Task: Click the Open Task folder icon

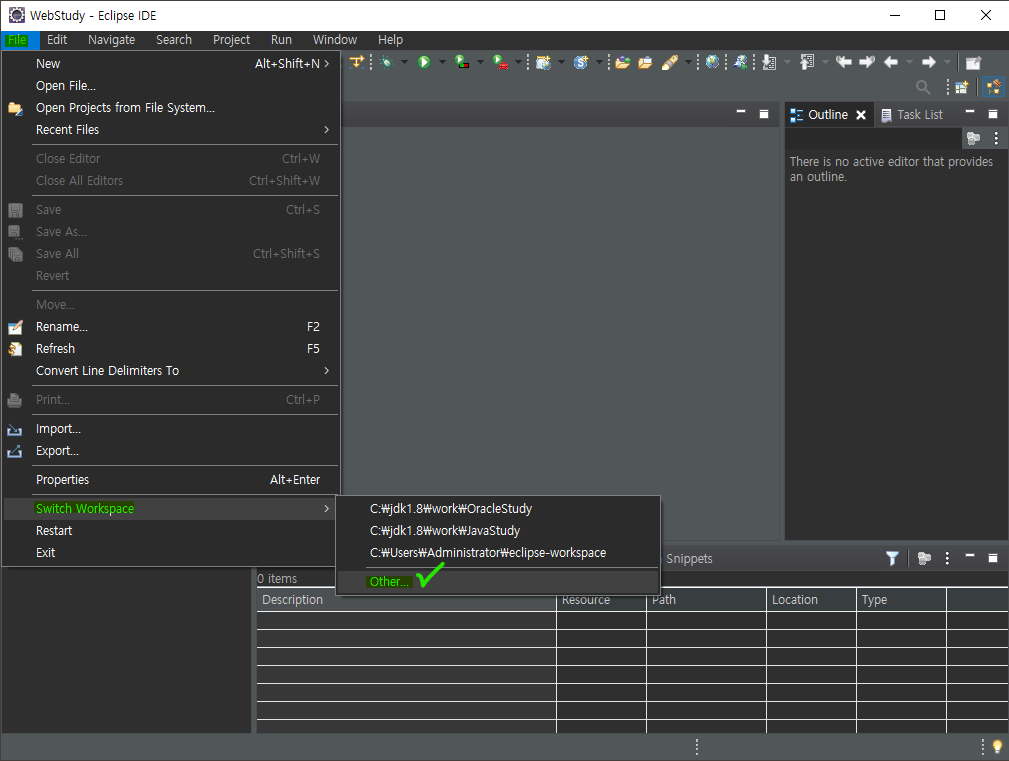Action: coord(645,62)
